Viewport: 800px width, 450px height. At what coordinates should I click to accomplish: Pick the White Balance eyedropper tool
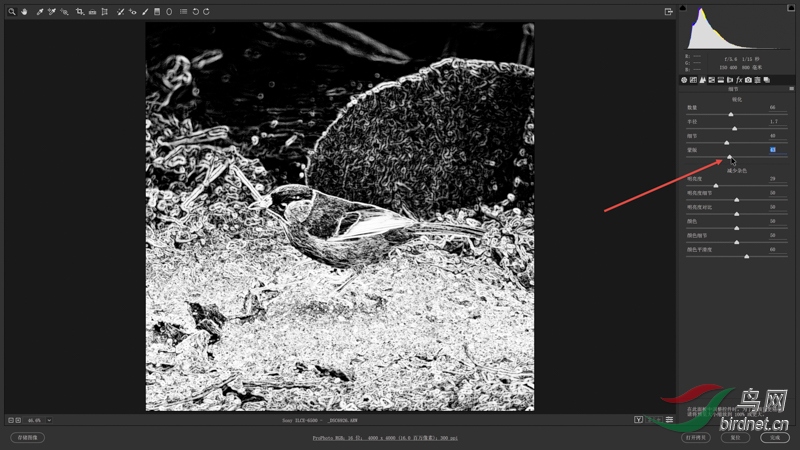[40, 12]
